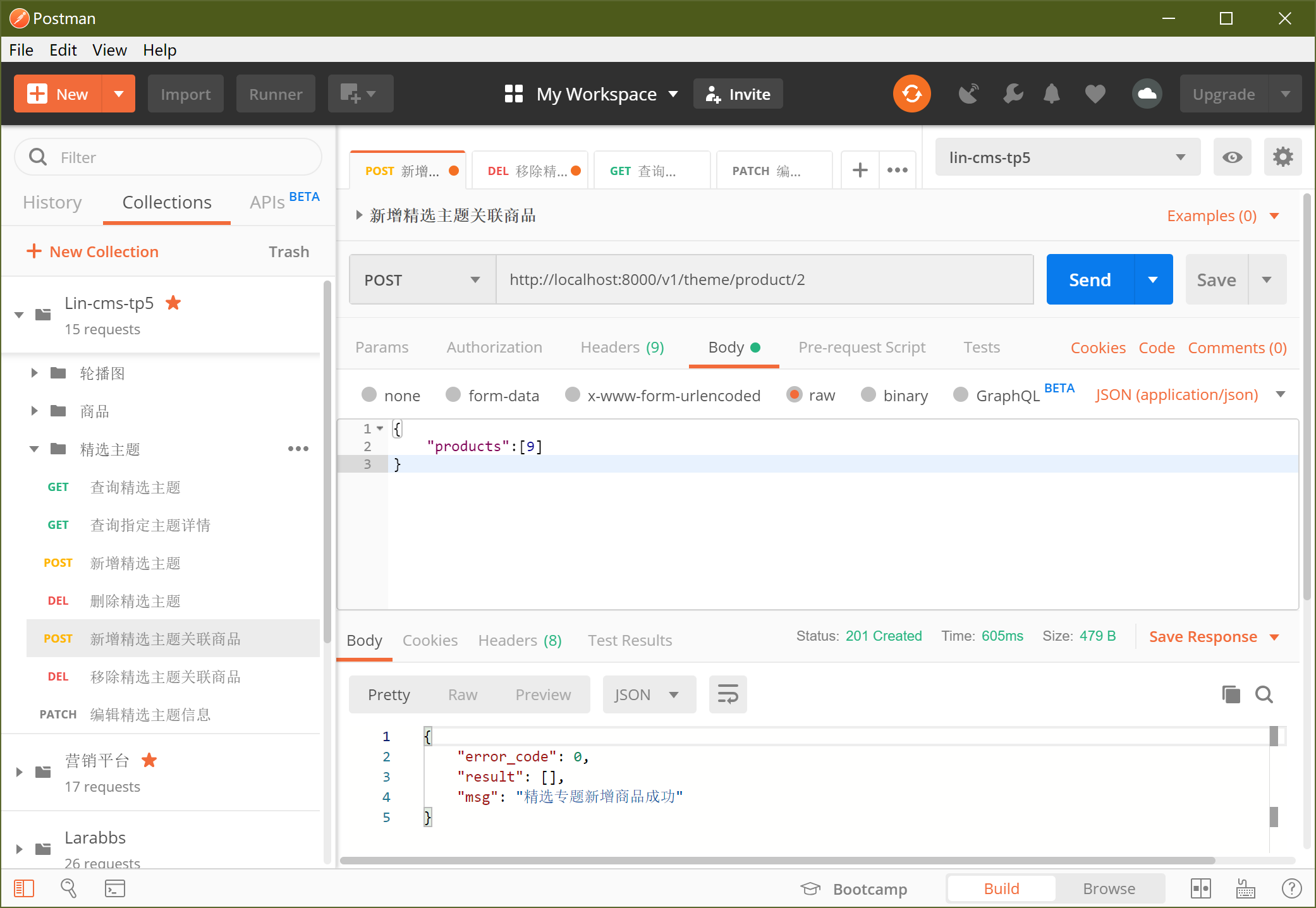
Task: Open find and replace icon in status bar
Action: 68,888
